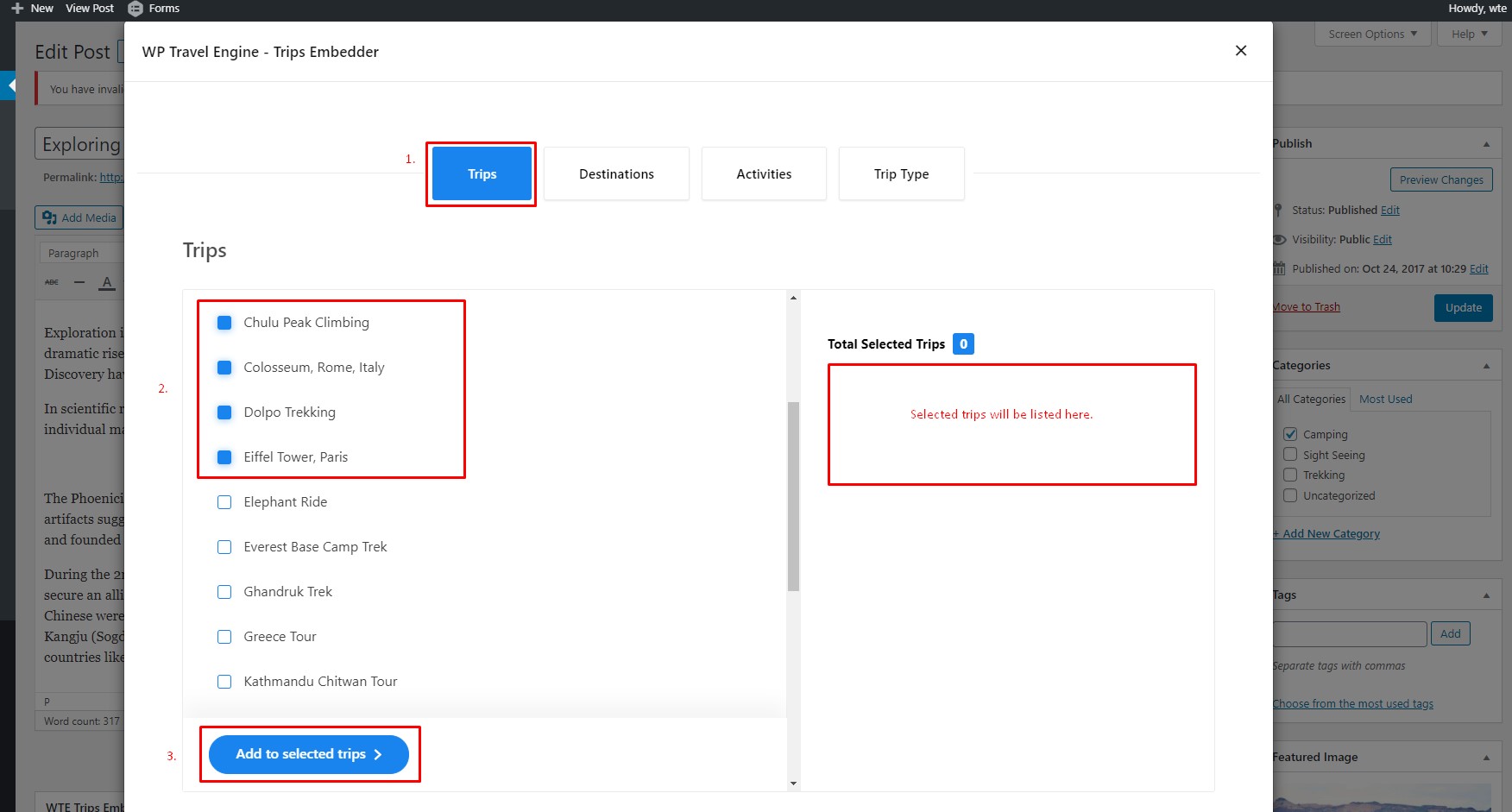
Task: Check the Ghandruk Trek trip
Action: (224, 592)
